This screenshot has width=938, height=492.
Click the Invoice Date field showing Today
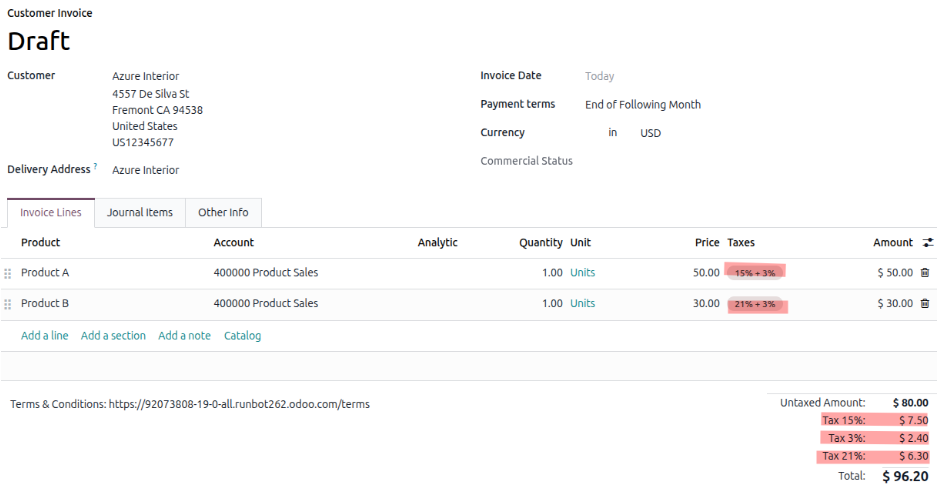click(x=599, y=76)
